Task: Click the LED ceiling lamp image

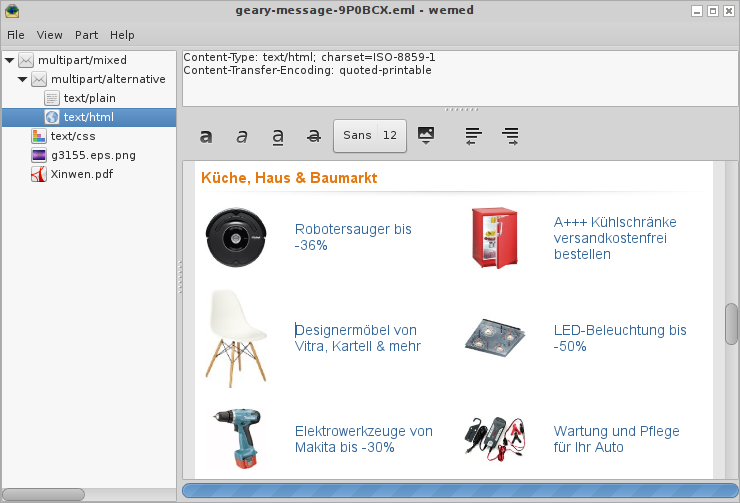Action: (495, 338)
